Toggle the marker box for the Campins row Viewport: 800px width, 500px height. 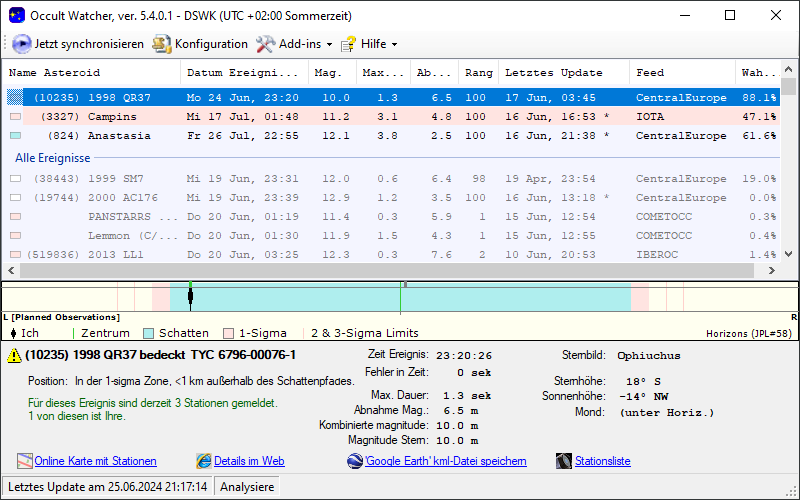tap(15, 117)
